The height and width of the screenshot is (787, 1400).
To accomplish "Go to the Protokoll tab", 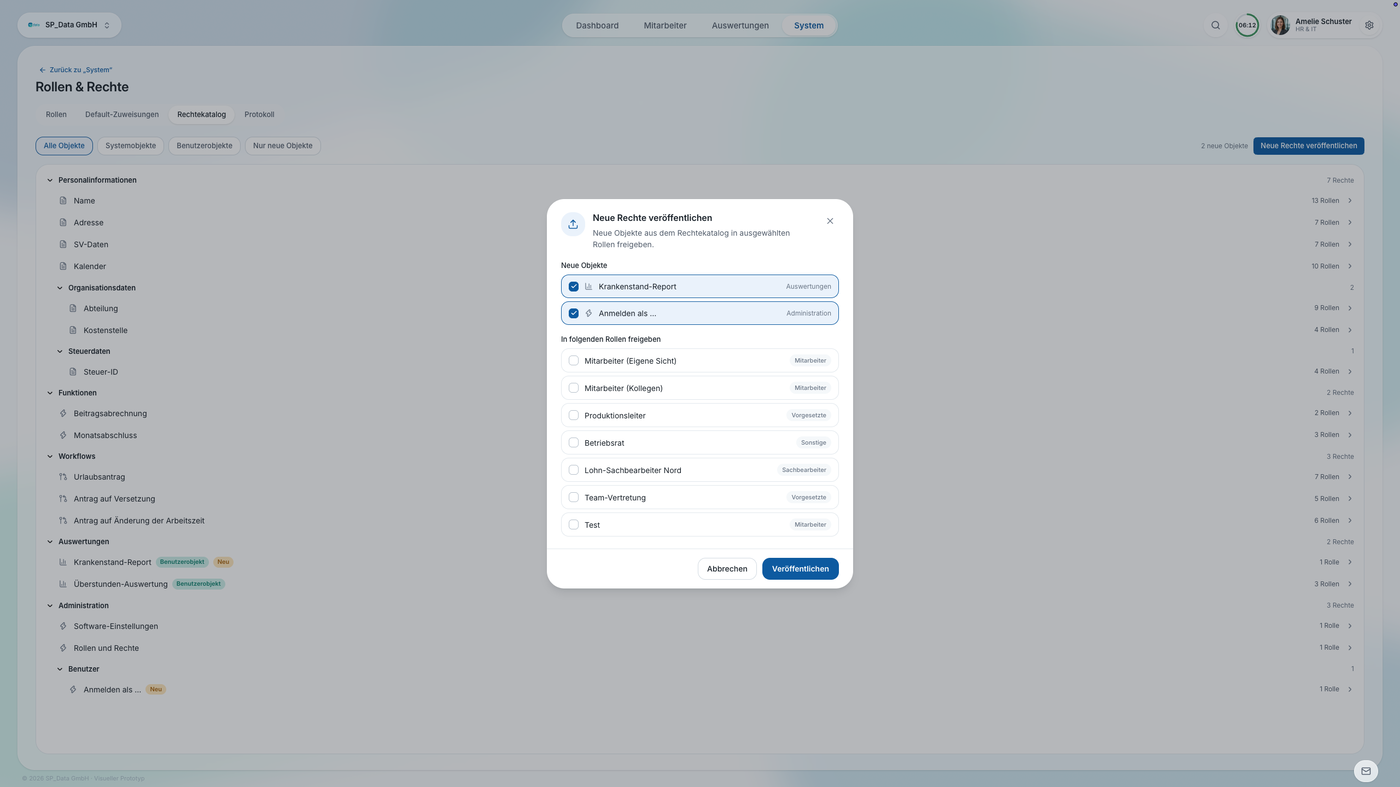I will click(x=259, y=115).
